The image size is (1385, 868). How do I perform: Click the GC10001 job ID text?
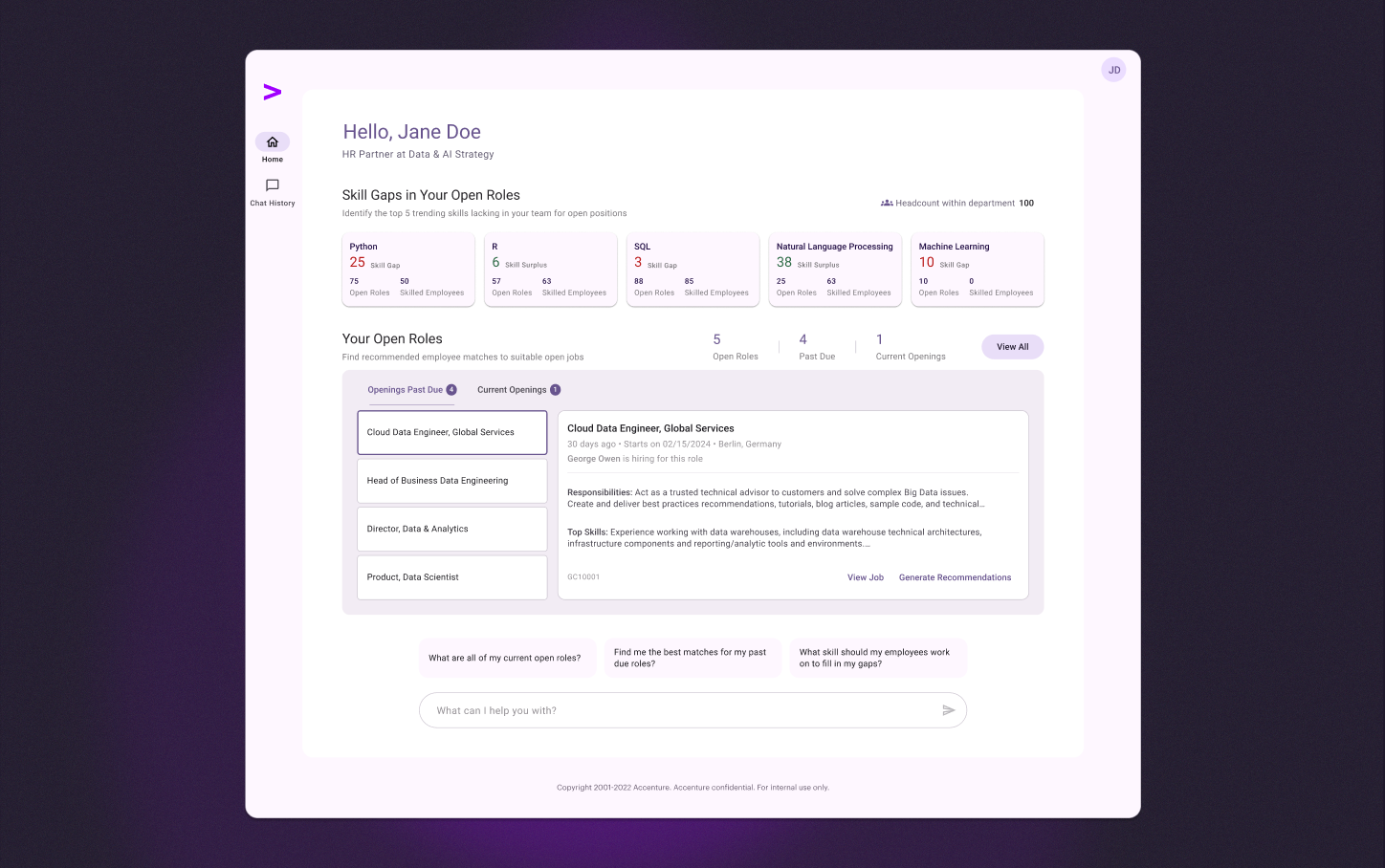(x=583, y=576)
